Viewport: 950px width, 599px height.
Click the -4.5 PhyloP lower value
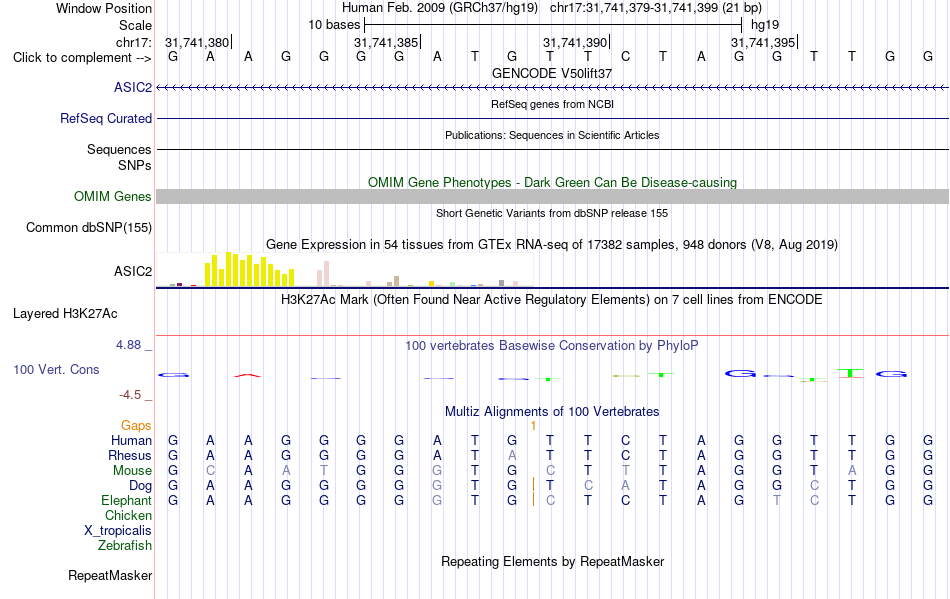130,395
